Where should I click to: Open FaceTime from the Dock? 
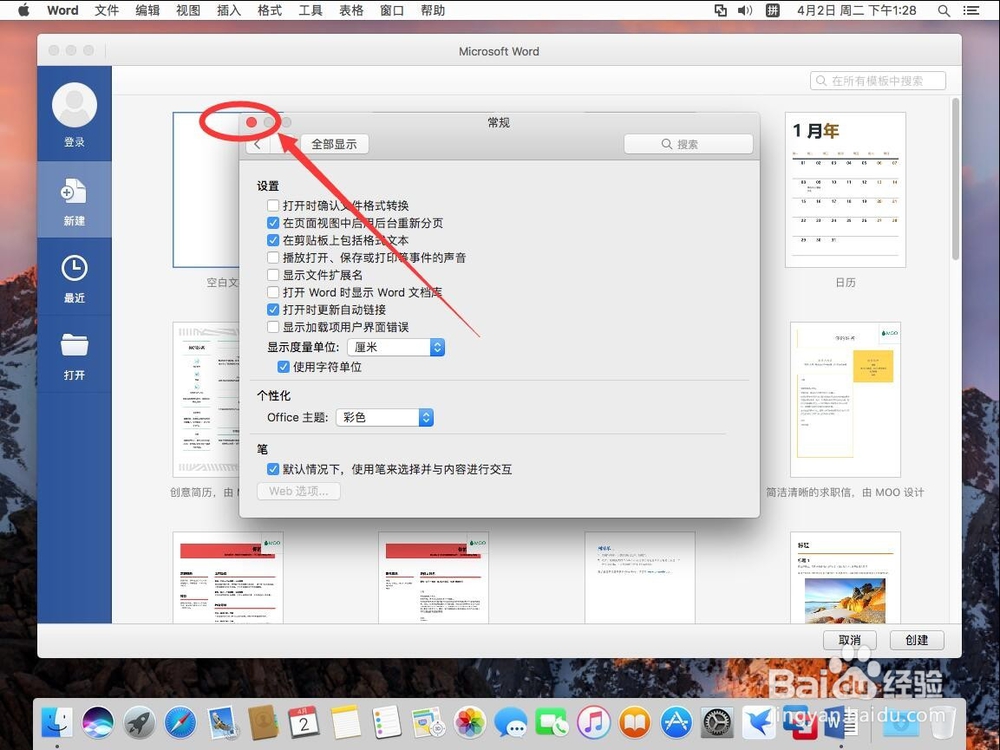point(552,723)
